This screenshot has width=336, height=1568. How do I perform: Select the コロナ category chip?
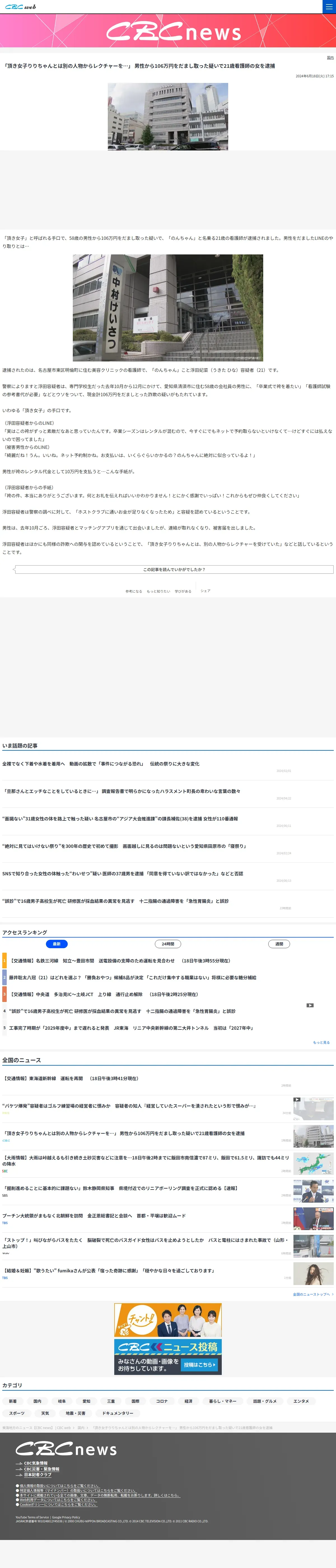pos(161,1401)
